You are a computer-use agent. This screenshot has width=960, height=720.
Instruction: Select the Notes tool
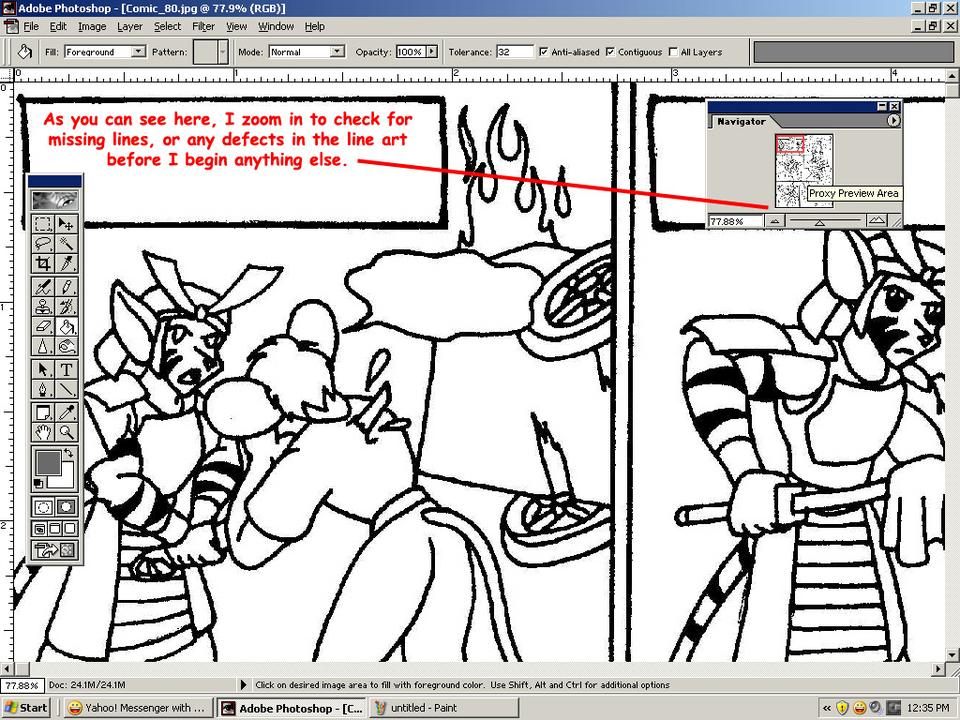click(43, 413)
